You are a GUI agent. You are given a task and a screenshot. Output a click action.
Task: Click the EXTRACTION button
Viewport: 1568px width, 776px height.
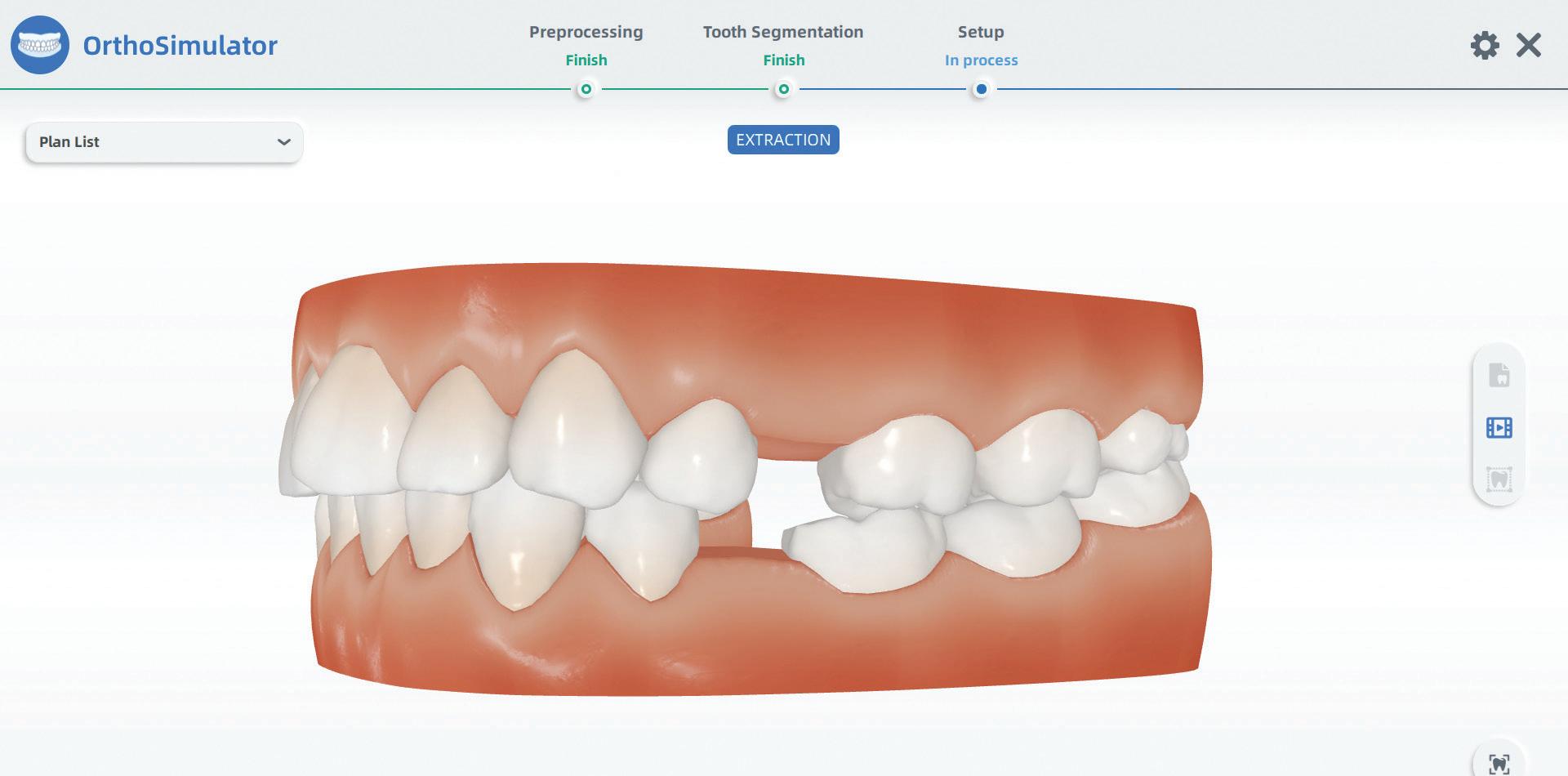[783, 140]
